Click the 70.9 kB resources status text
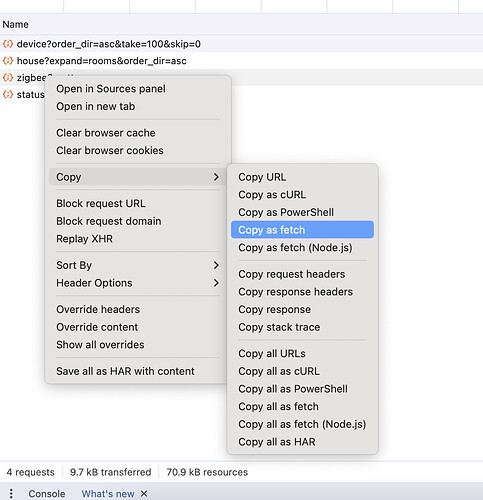The height and width of the screenshot is (500, 483). [207, 472]
